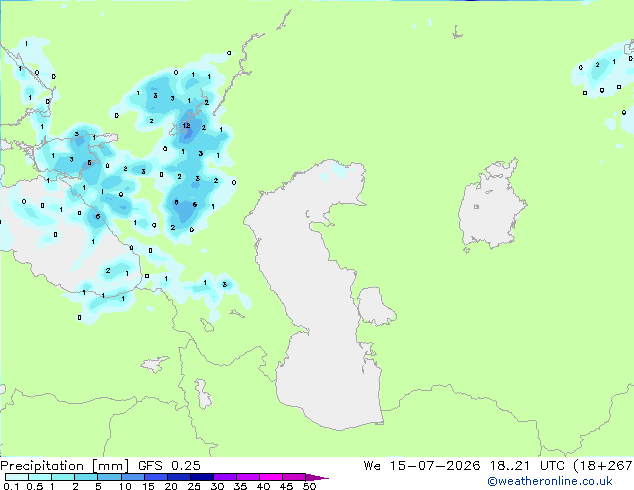Click the legend label '50'

click(309, 486)
